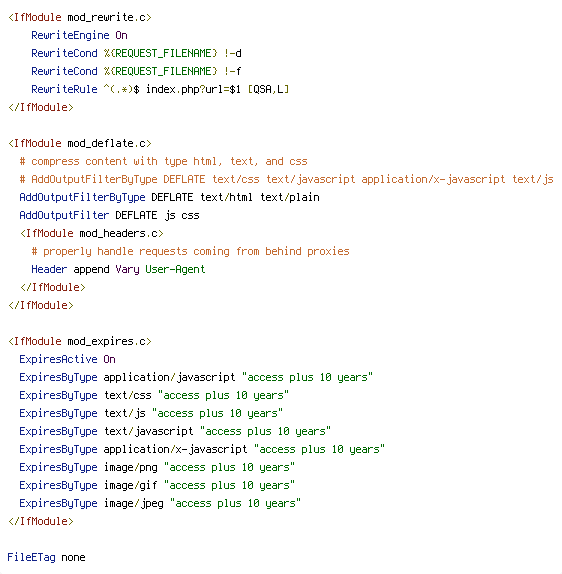This screenshot has width=562, height=574.
Task: Click the opening IfModule mod_deflate.c tag
Action: click(80, 144)
